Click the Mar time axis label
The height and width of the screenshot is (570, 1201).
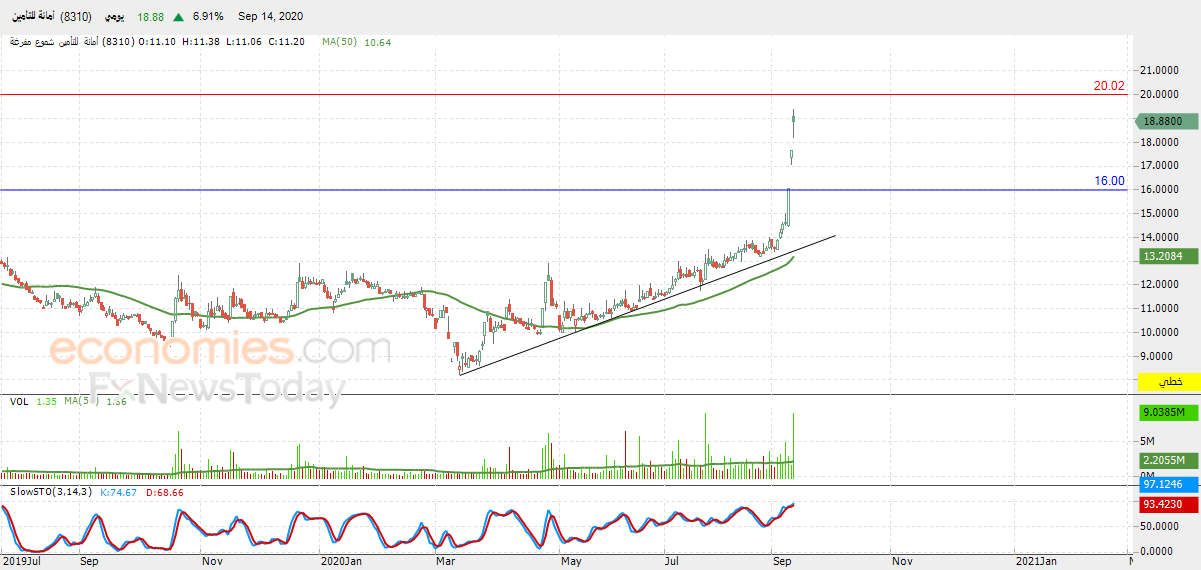444,562
